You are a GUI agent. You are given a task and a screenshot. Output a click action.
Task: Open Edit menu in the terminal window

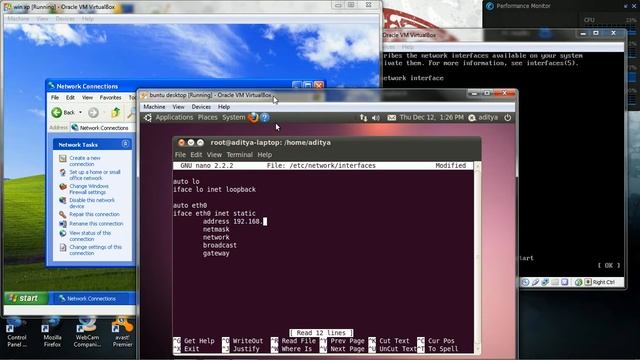point(196,155)
